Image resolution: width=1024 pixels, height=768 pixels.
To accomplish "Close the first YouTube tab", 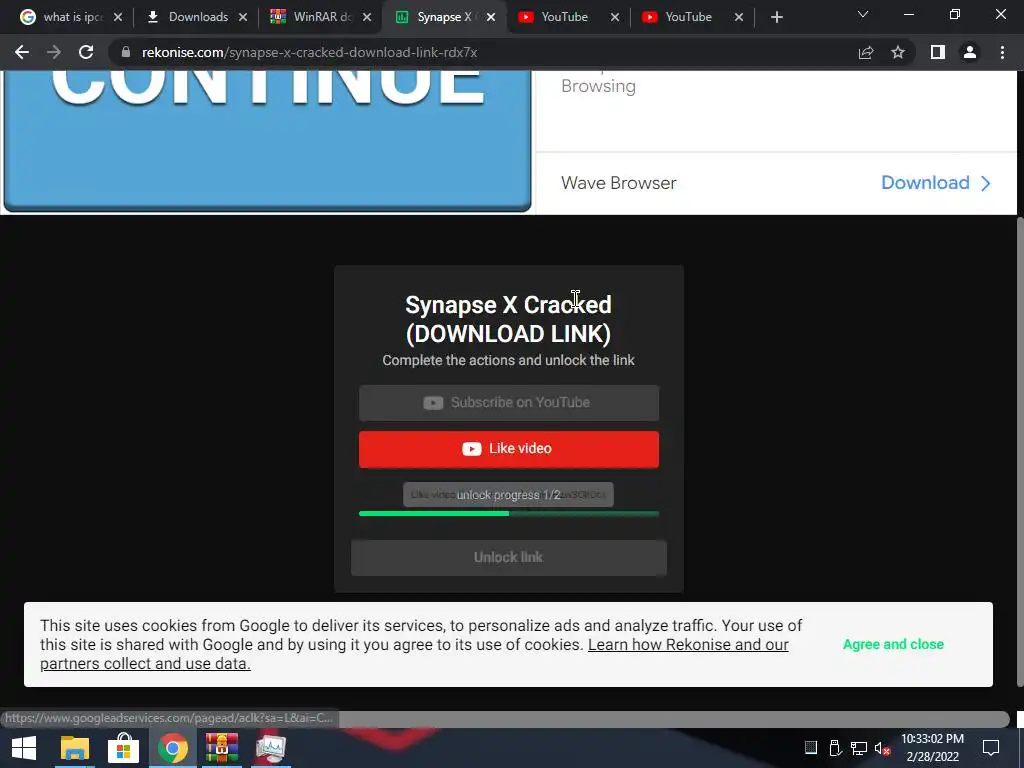I will click(x=615, y=17).
